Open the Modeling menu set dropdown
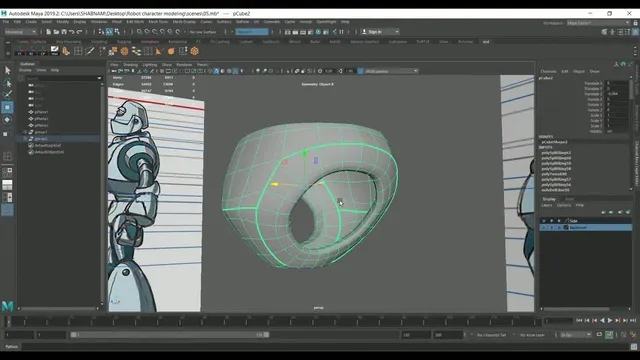The image size is (640, 360). coord(20,32)
